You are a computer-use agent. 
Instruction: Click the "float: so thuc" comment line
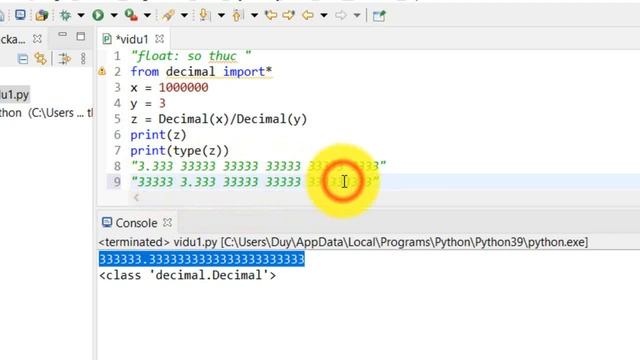click(x=191, y=56)
